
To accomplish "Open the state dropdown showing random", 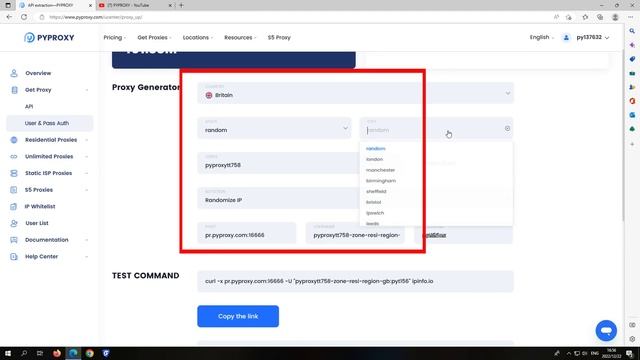I will pos(274,128).
